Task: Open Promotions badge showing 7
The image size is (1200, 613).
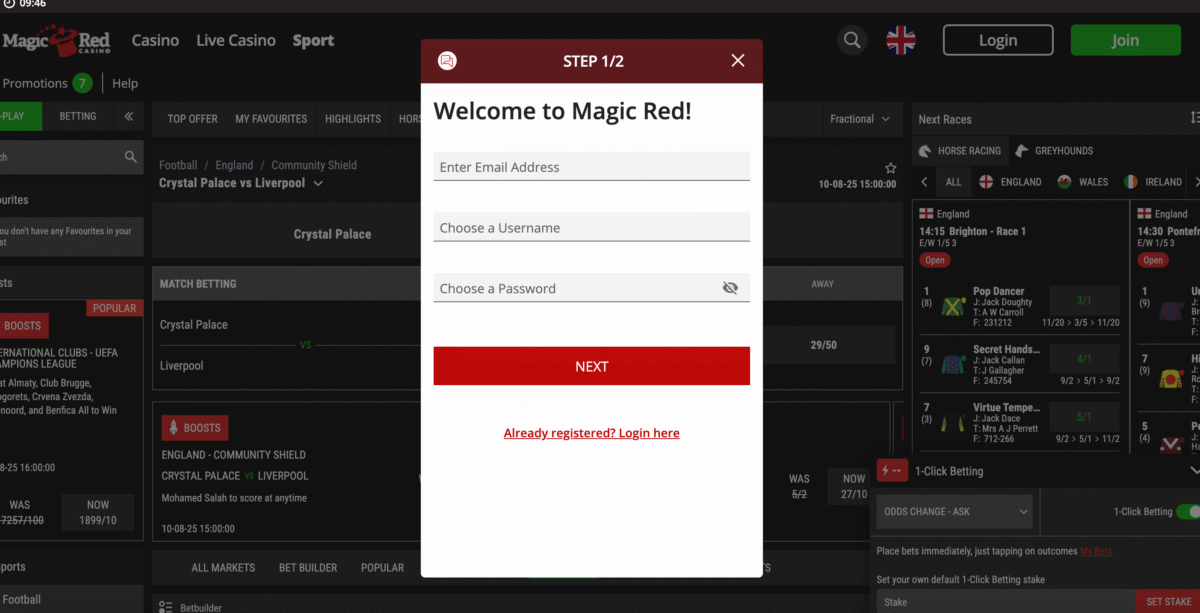Action: pos(82,83)
